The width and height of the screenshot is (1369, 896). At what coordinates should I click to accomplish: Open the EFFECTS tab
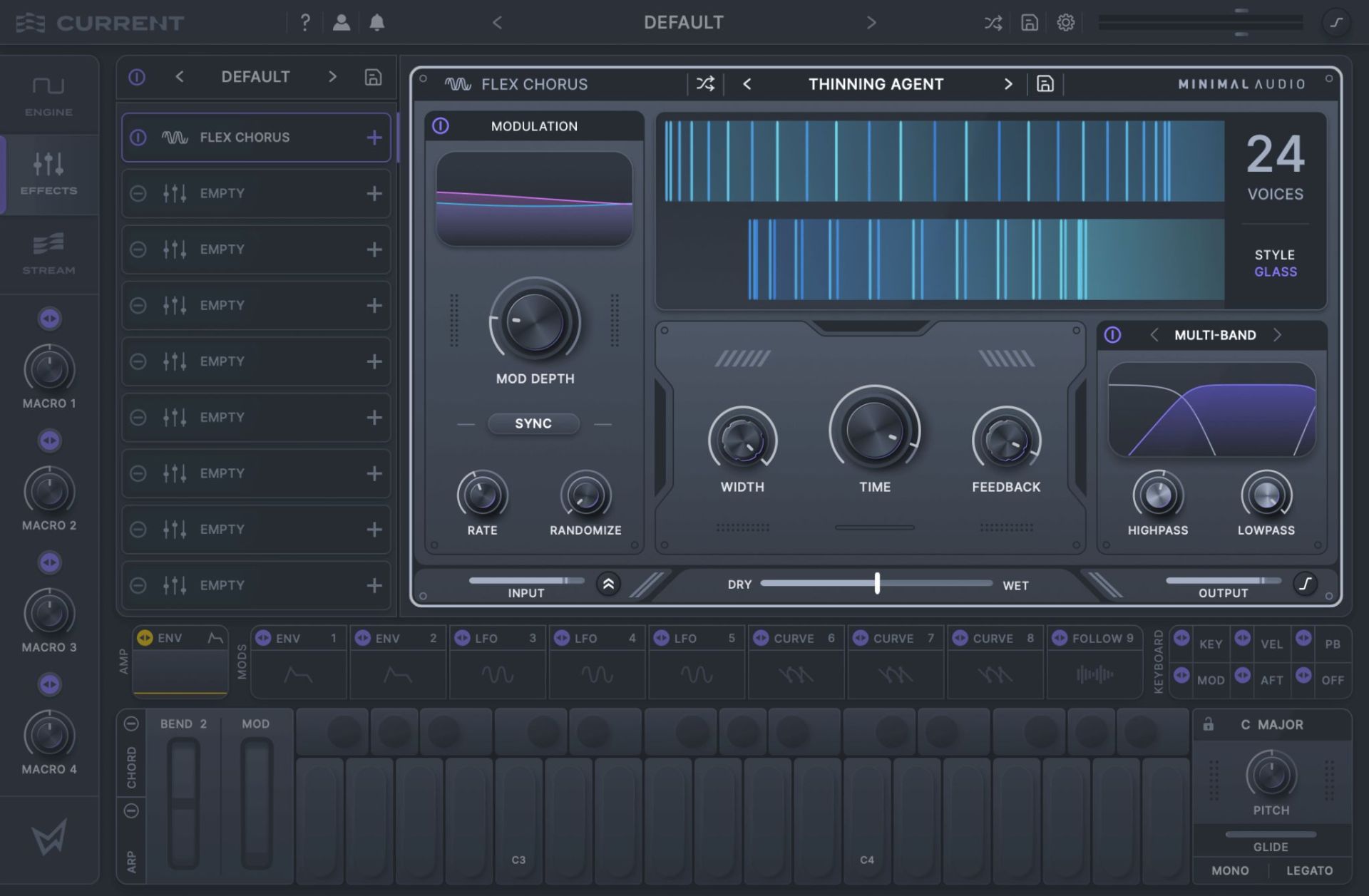tap(48, 175)
